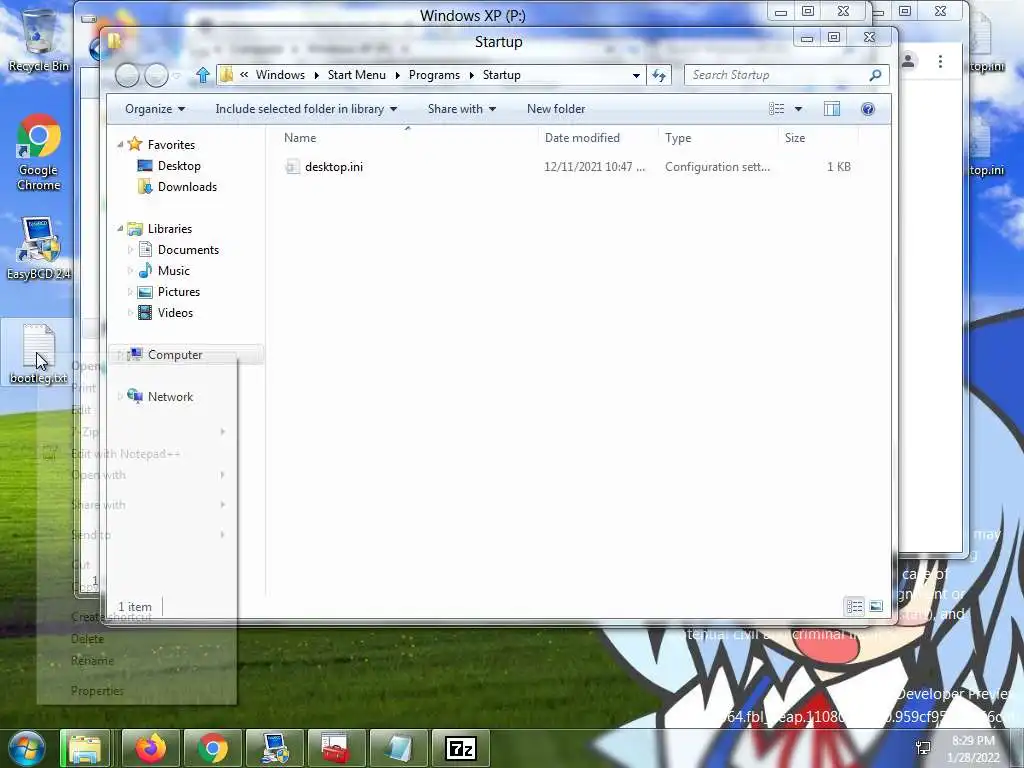Open 7-Zip from the taskbar
The image size is (1024, 768).
(460, 748)
